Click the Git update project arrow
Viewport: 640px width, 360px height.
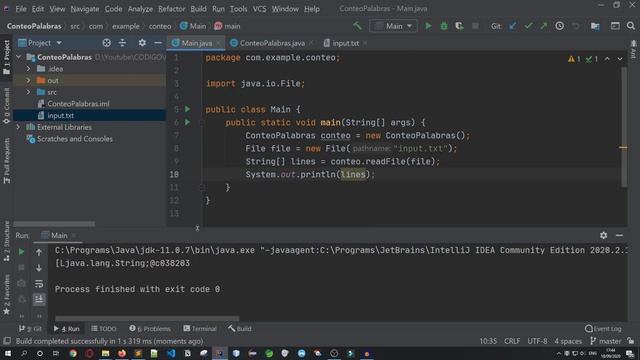click(513, 26)
